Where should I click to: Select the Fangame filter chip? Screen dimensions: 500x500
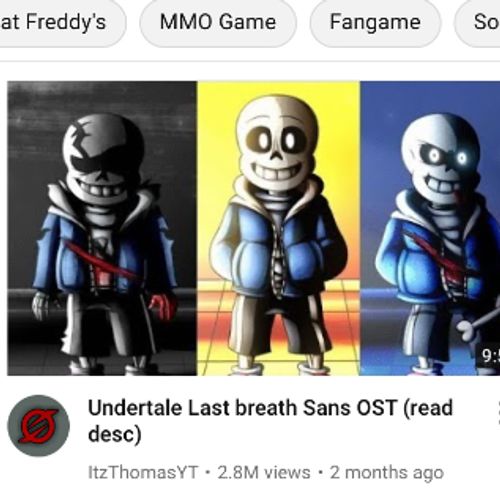(x=375, y=22)
